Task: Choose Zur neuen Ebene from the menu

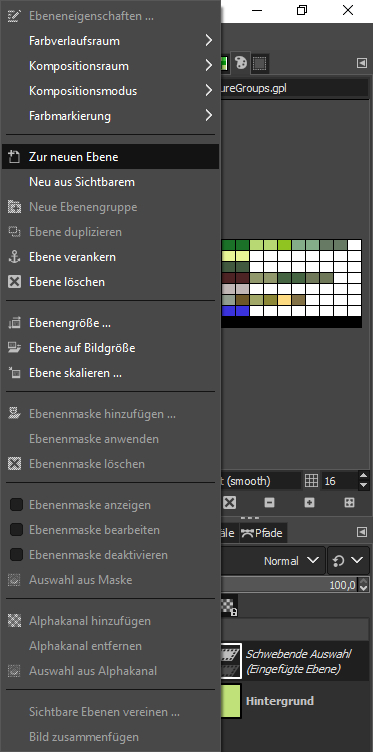Action: point(110,157)
